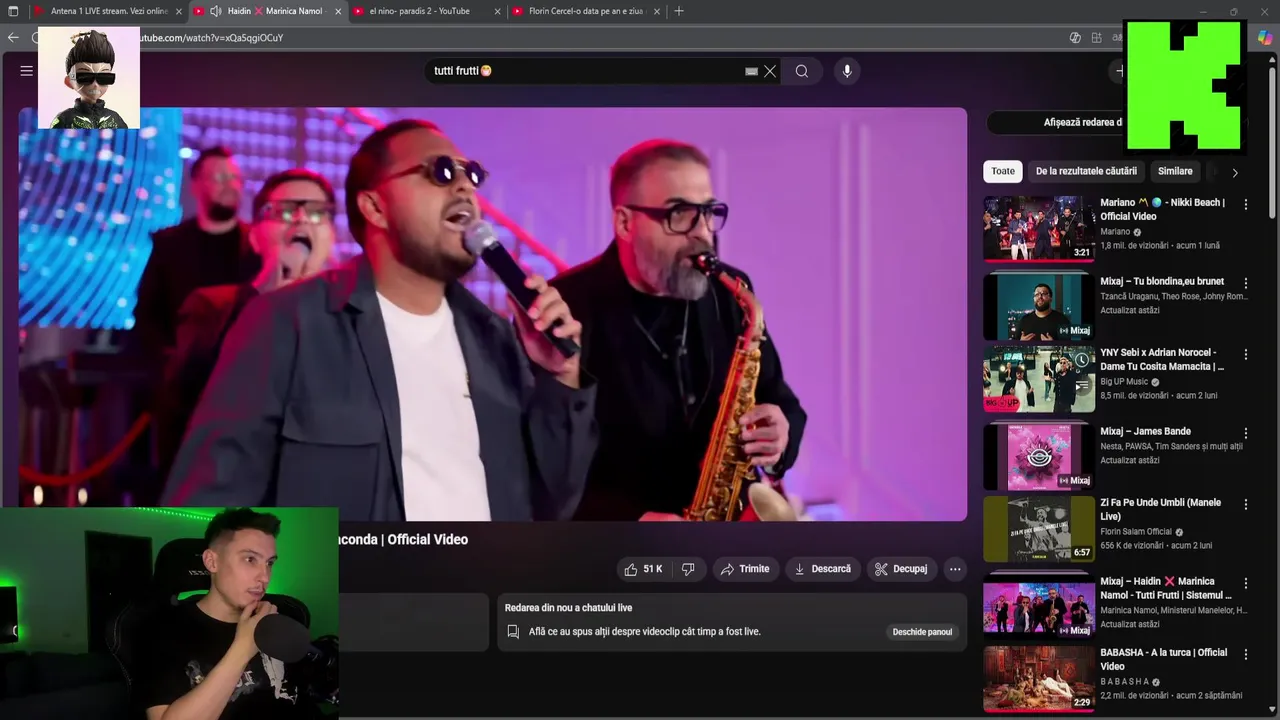Viewport: 1280px width, 720px height.
Task: Open YNY Sebi Dame Tu Cosita thumbnail
Action: 1038,378
